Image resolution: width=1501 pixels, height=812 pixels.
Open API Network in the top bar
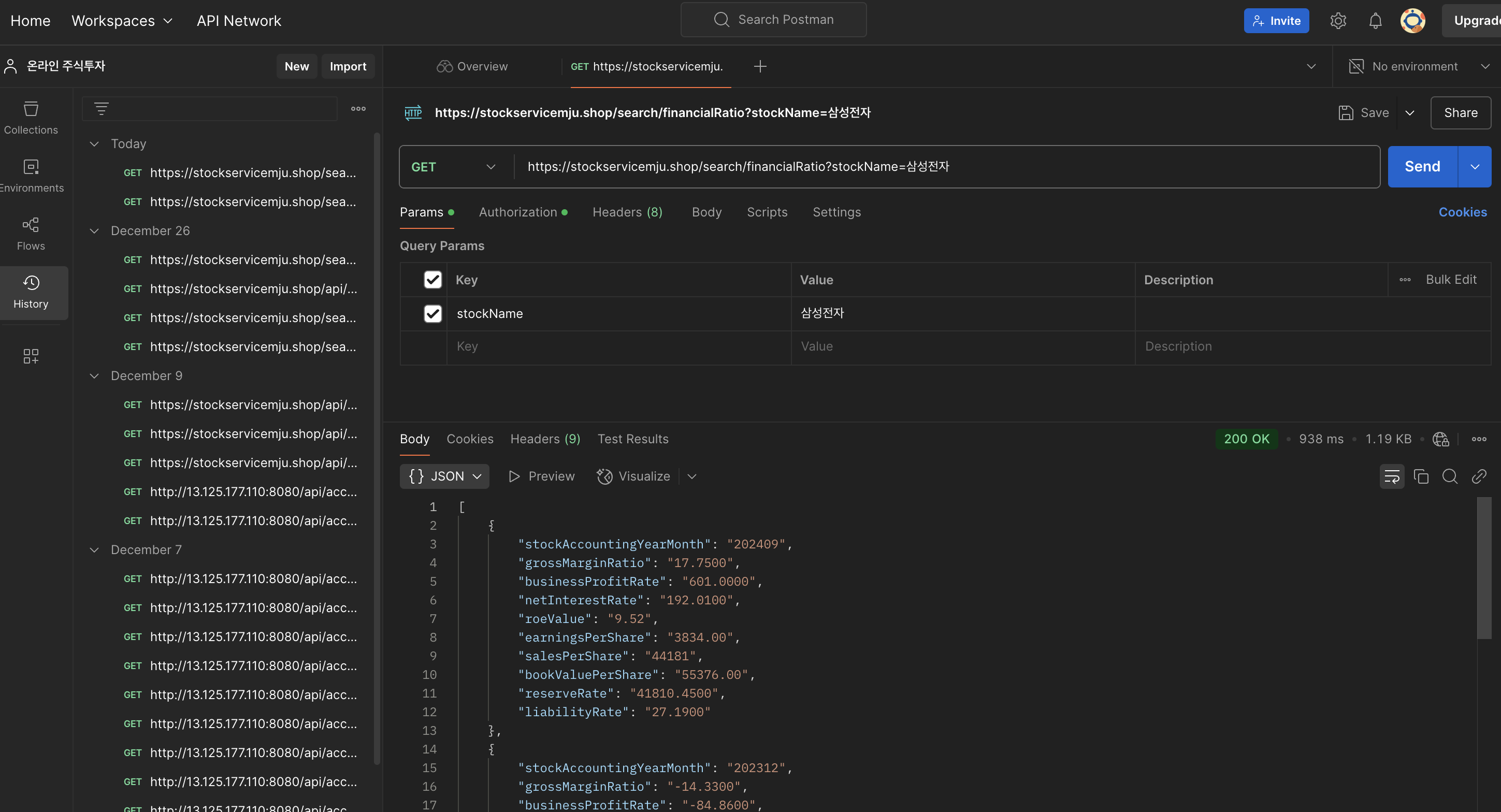(239, 21)
